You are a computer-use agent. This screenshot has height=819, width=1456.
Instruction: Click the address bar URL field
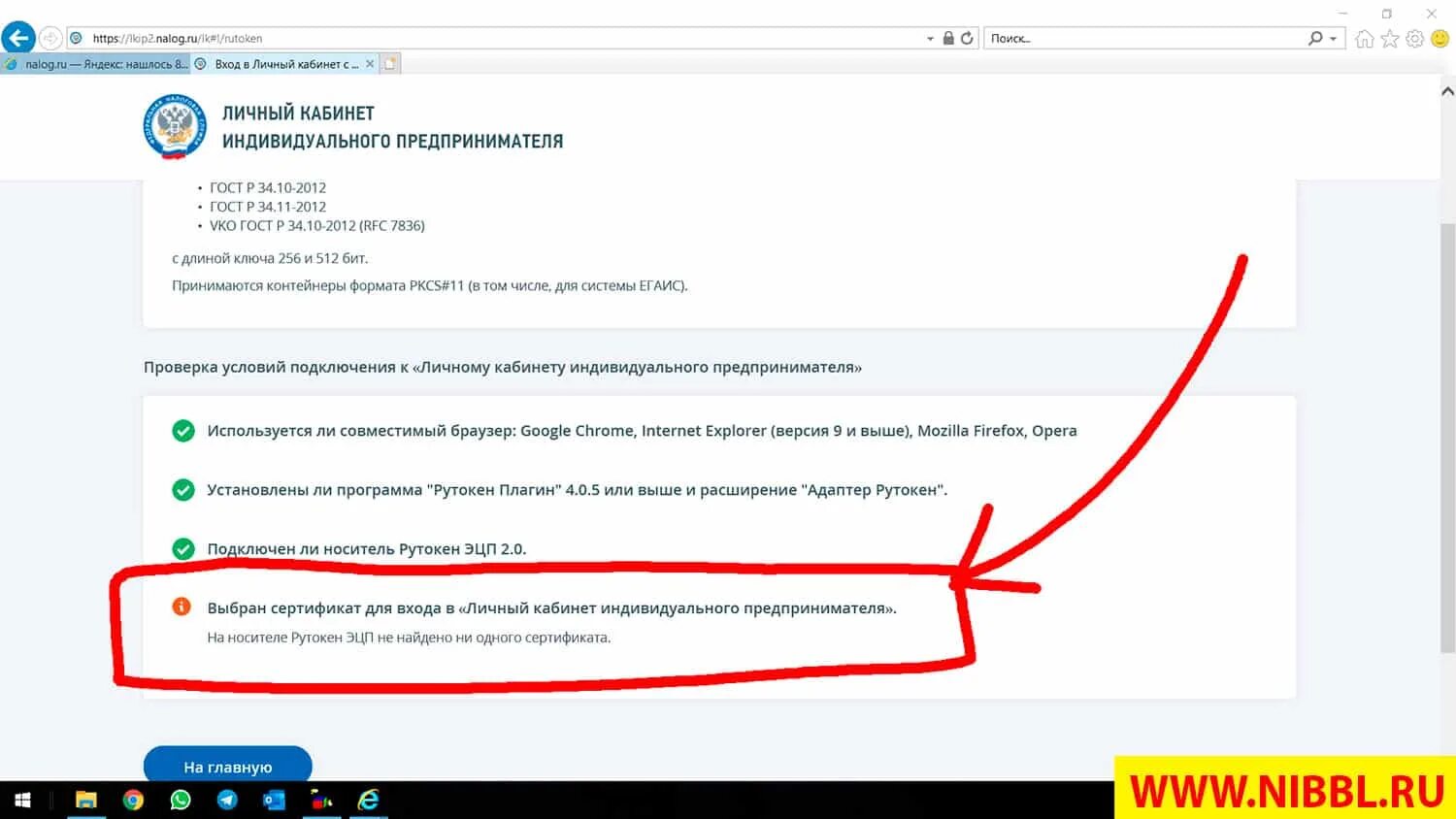point(495,38)
